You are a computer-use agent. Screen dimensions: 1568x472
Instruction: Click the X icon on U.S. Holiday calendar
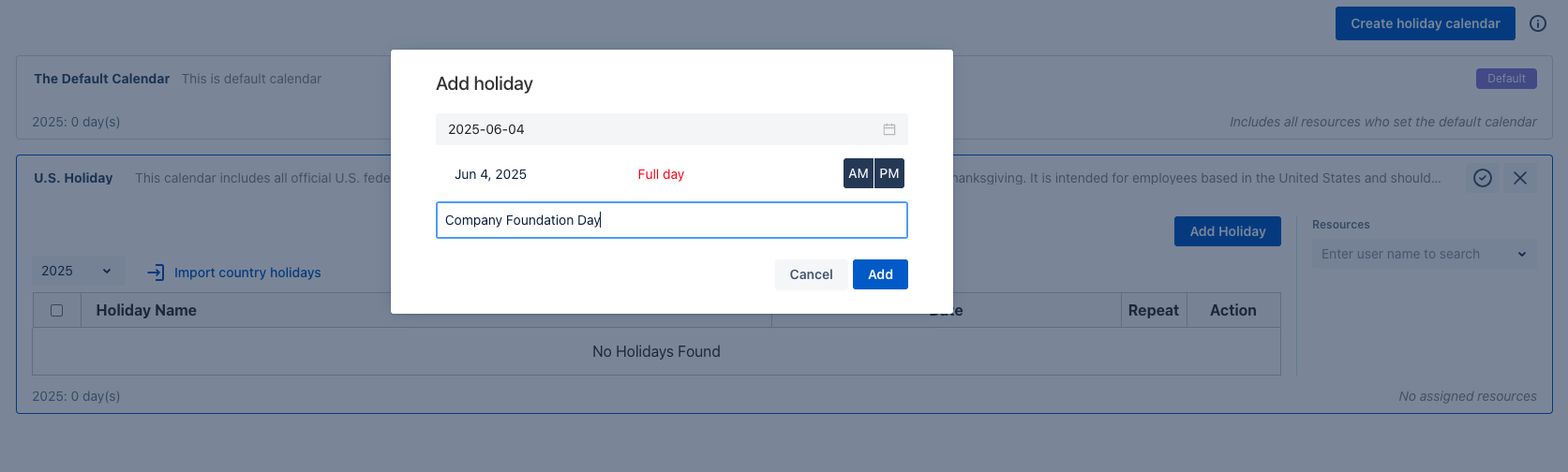point(1520,178)
